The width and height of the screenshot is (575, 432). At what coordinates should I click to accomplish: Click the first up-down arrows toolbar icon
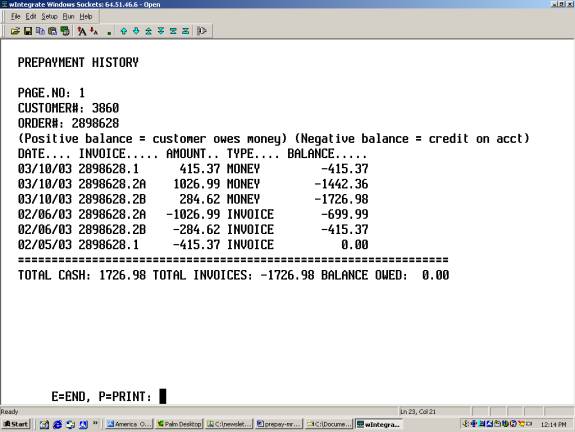point(173,31)
